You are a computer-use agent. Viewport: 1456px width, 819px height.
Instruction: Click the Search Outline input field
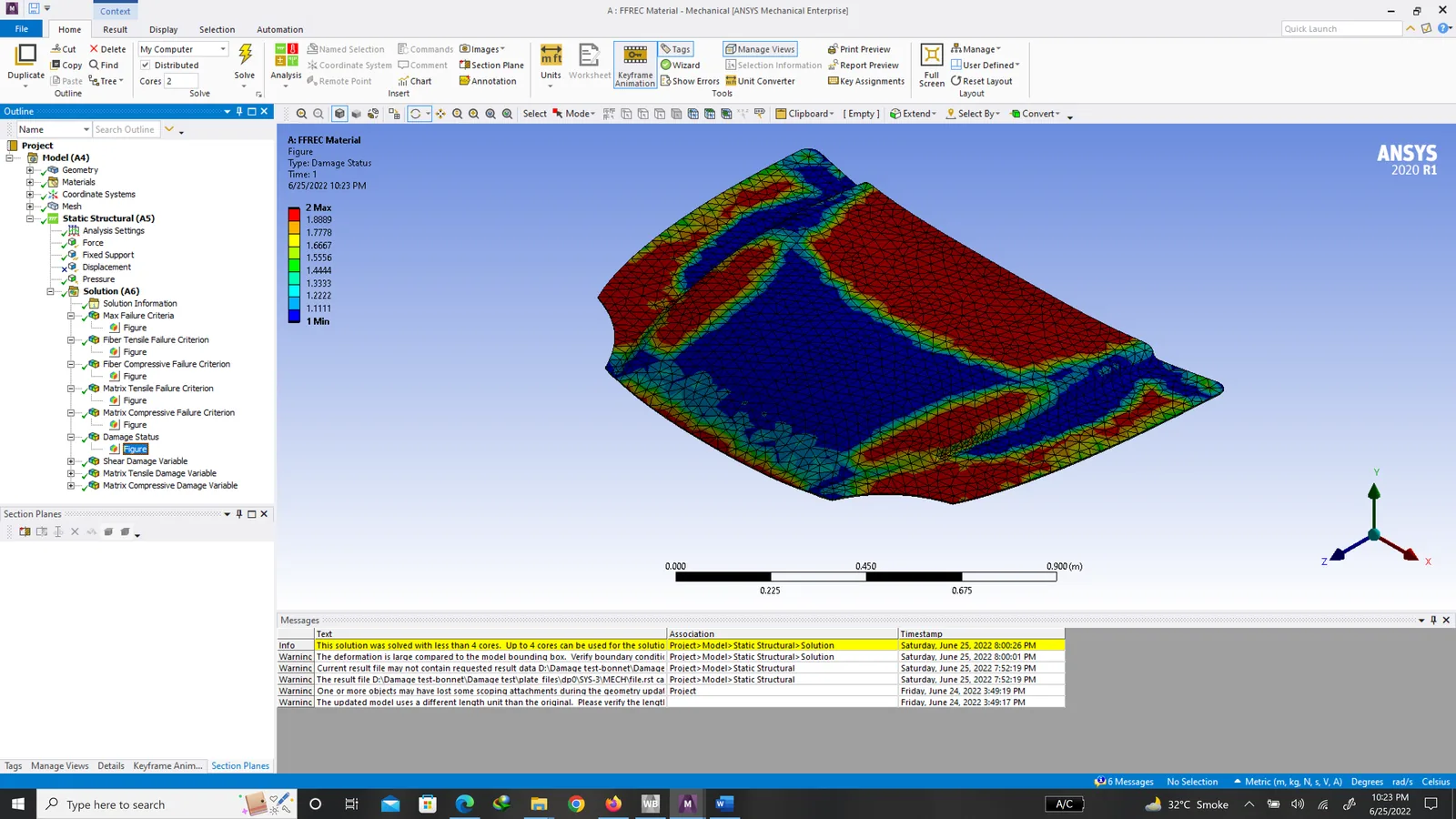[126, 129]
